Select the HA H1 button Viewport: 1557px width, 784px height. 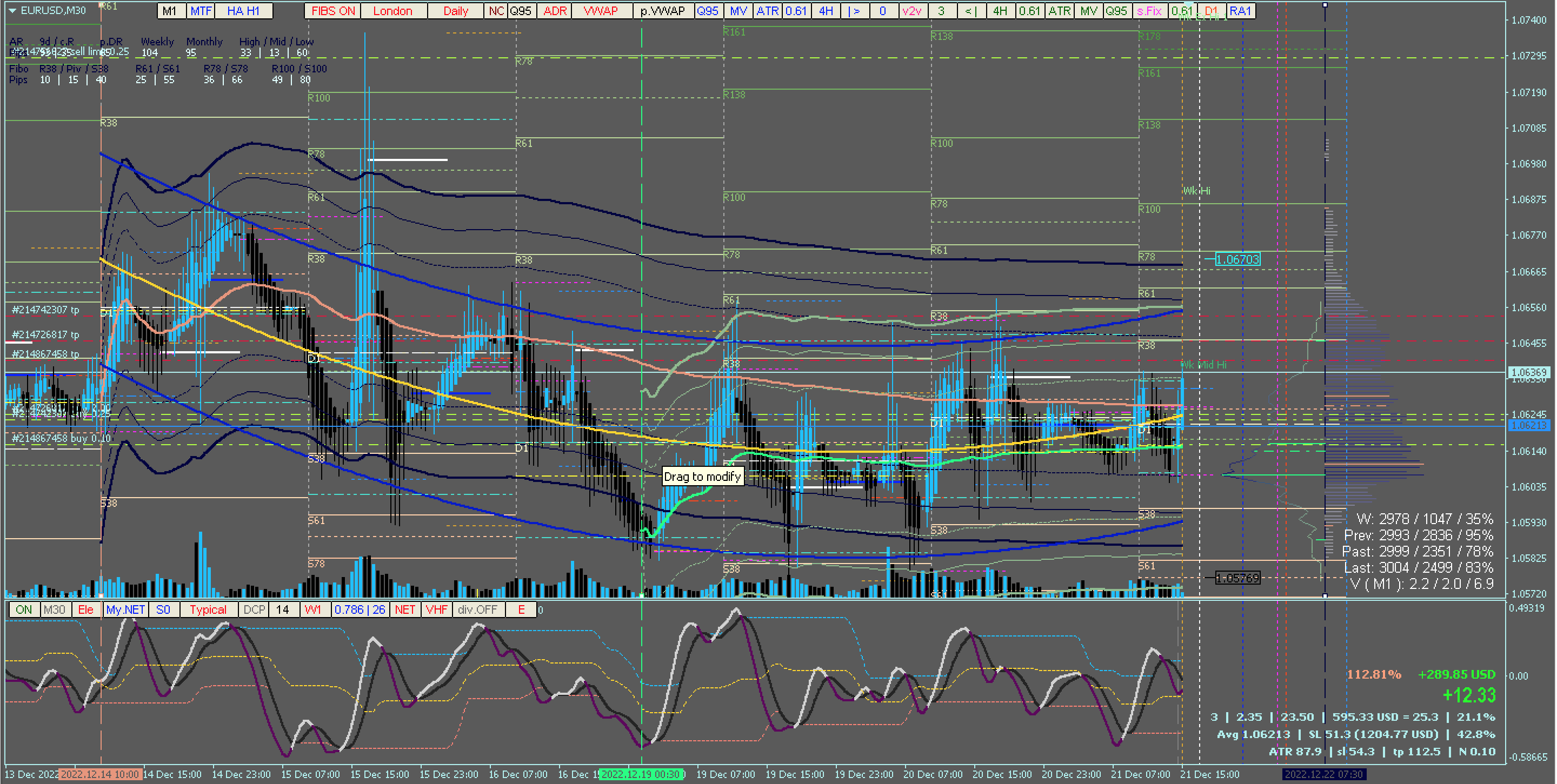point(243,11)
